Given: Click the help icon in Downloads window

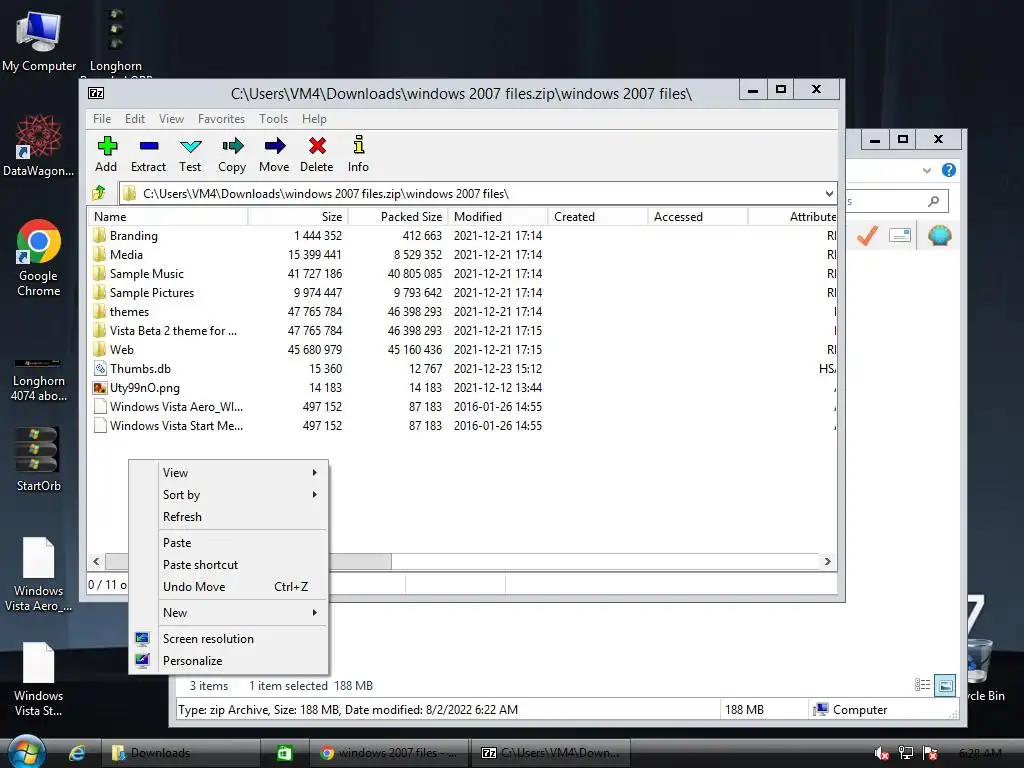Looking at the screenshot, I should point(949,170).
